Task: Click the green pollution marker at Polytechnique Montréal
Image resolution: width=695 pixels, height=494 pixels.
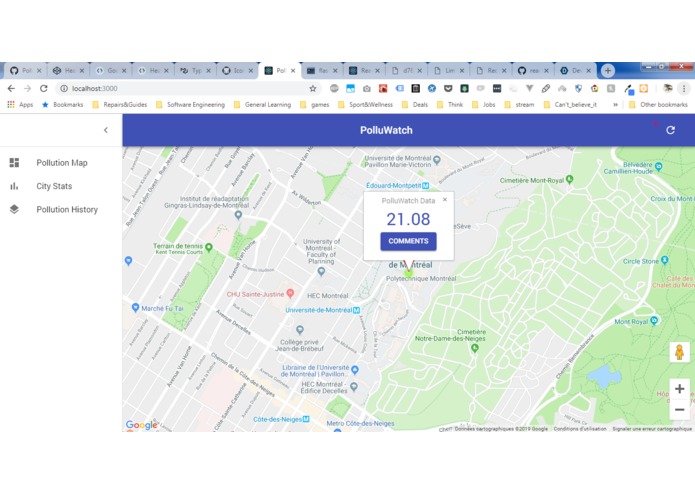Action: click(x=408, y=273)
